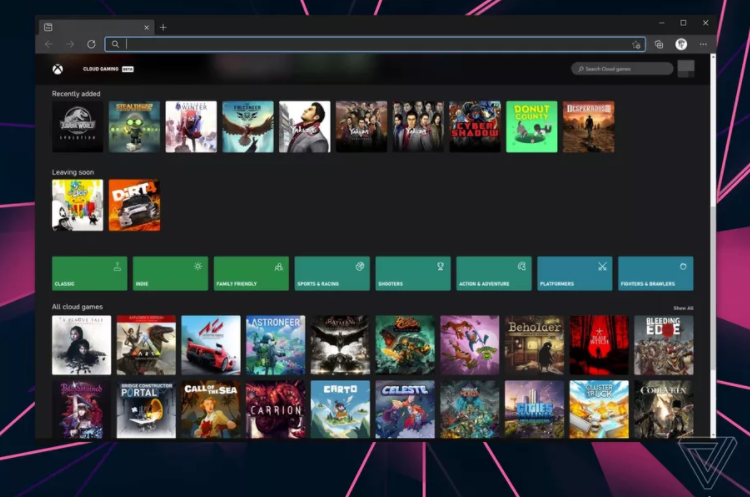The height and width of the screenshot is (497, 750).
Task: Click the Cloud Gaming Beta label
Action: point(108,69)
